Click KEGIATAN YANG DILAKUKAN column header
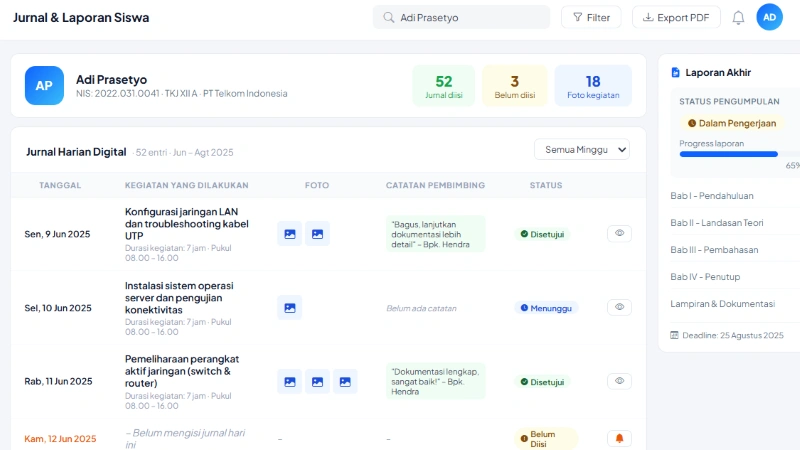800x450 pixels. pos(187,185)
